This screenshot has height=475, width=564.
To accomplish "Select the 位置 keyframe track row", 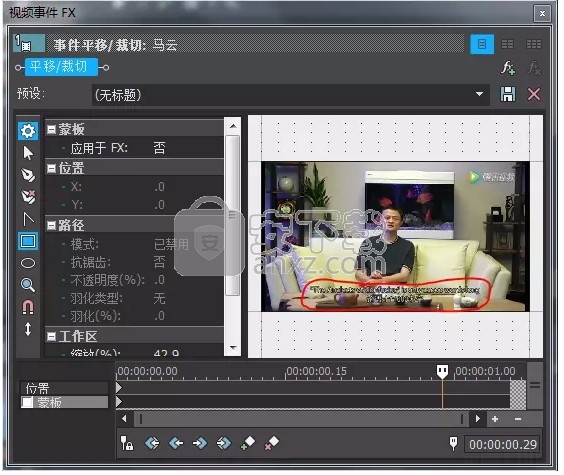I will pos(64,388).
